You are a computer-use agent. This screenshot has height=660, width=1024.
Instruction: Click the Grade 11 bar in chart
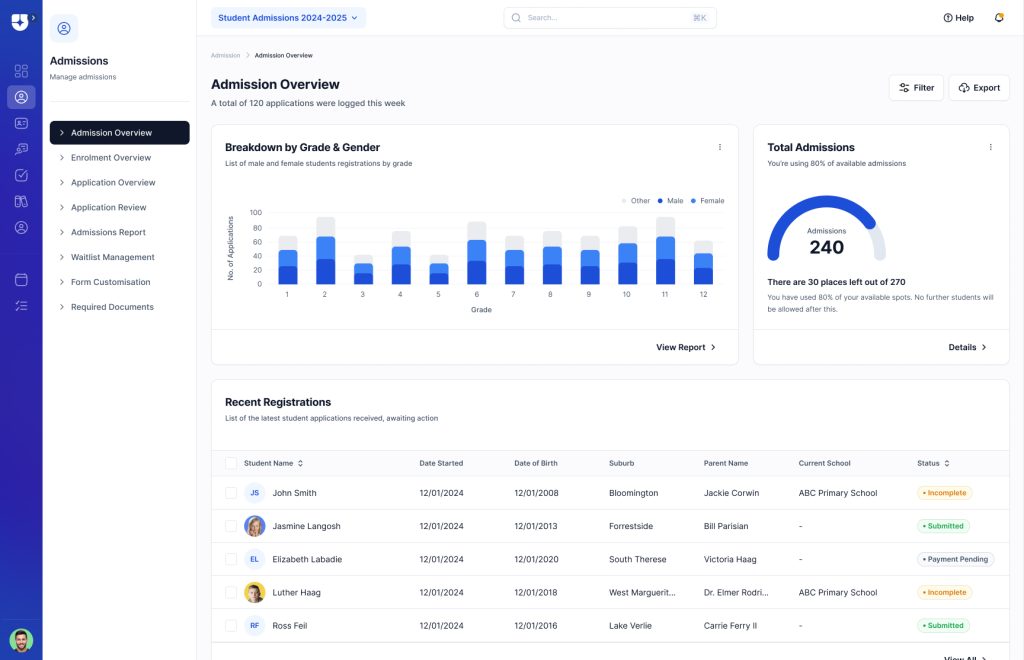665,251
